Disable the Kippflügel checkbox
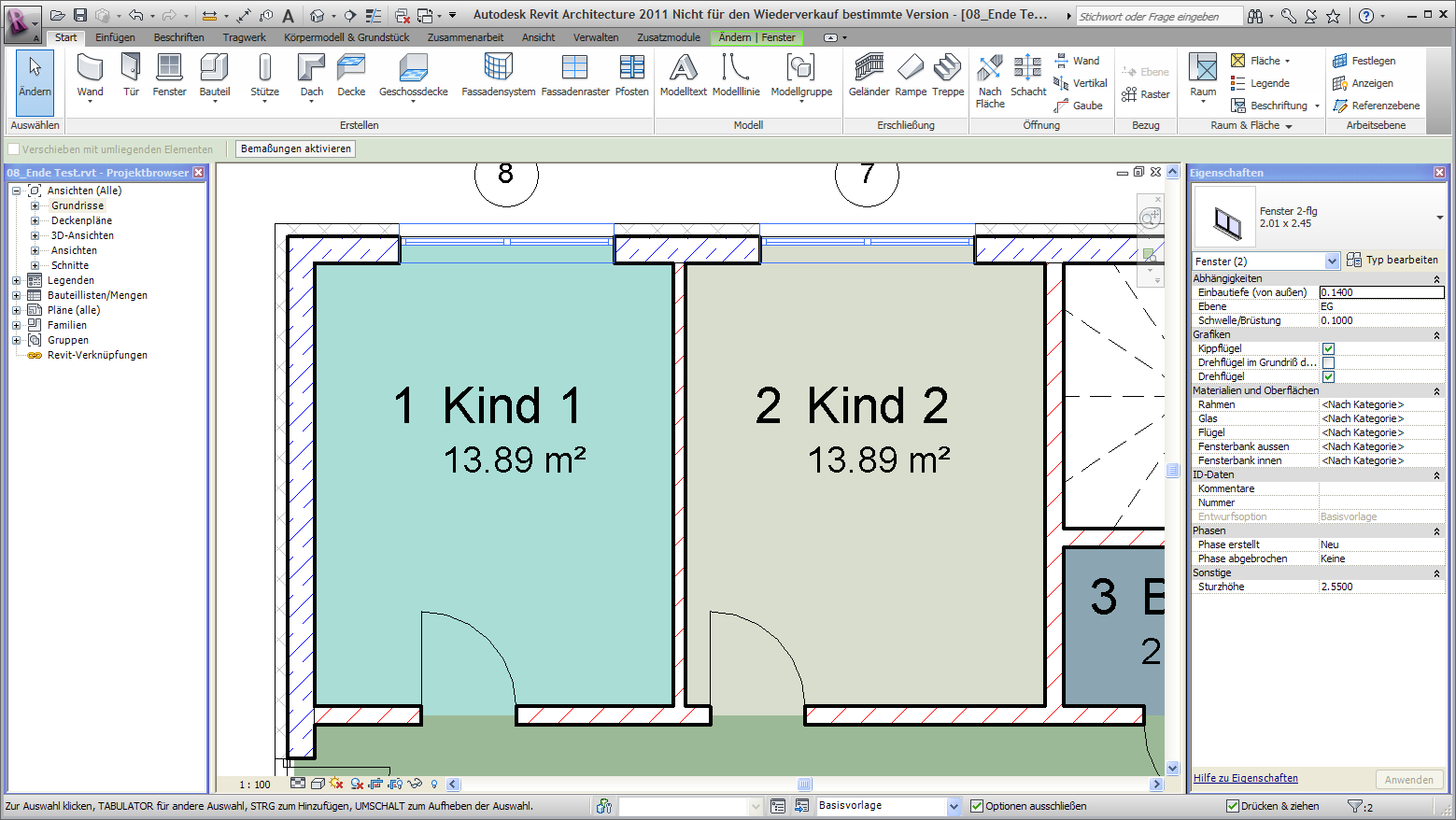 [x=1327, y=347]
